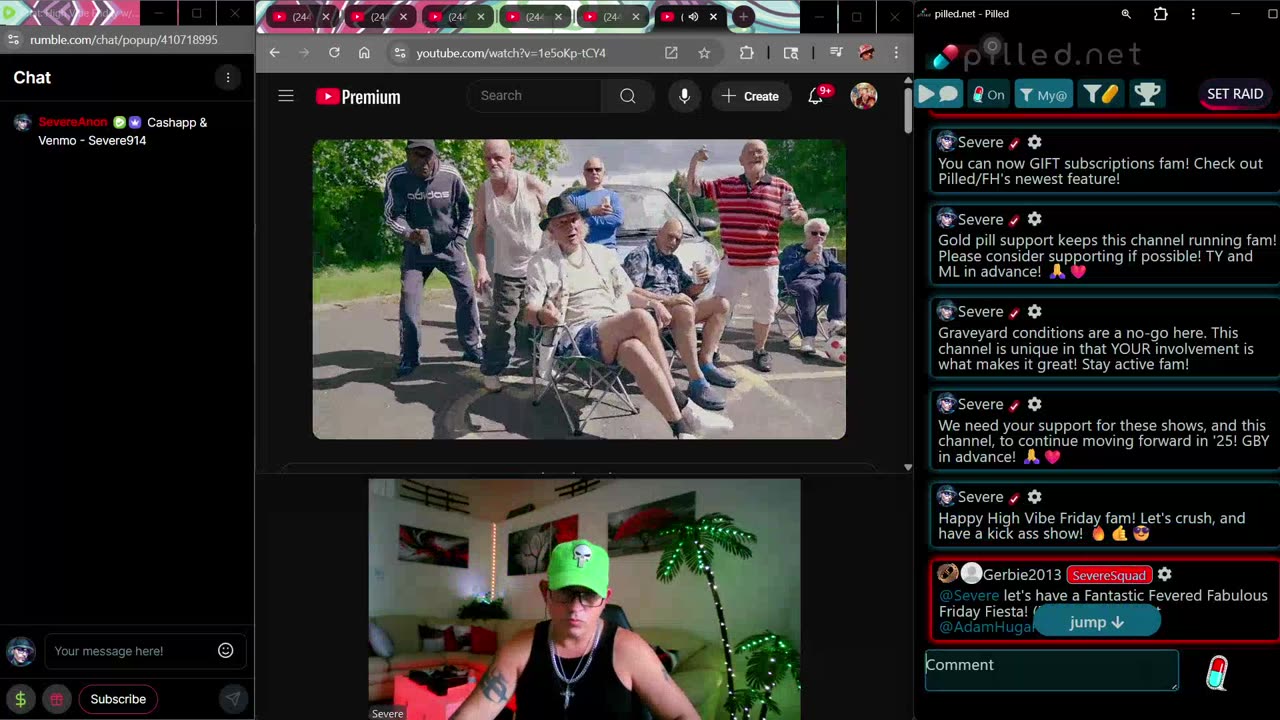The image size is (1280, 720).
Task: Start YouTube voice search with the microphone
Action: [x=684, y=96]
